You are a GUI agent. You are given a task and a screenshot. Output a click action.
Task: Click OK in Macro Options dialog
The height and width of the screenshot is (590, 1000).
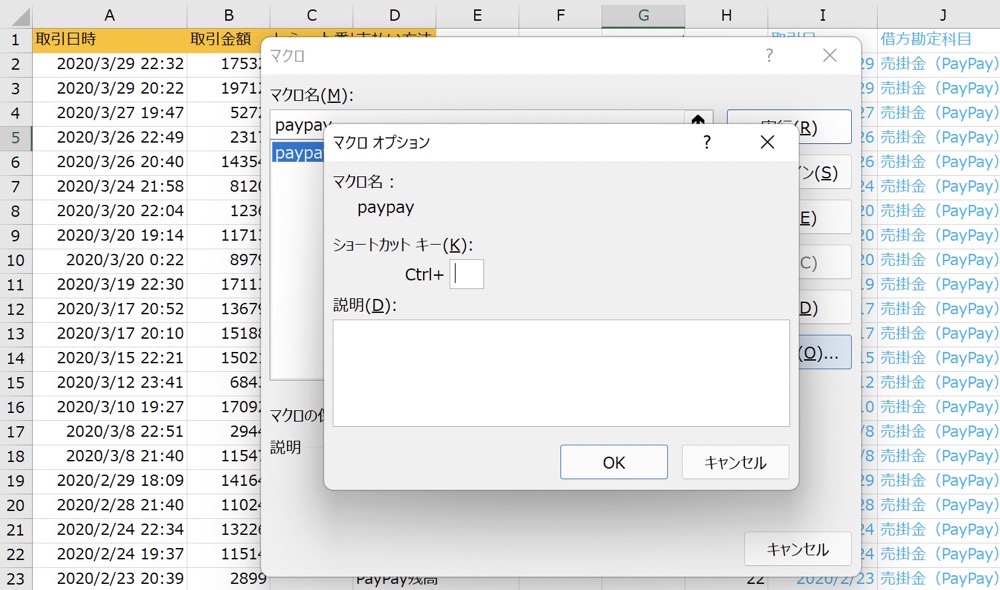pyautogui.click(x=614, y=462)
